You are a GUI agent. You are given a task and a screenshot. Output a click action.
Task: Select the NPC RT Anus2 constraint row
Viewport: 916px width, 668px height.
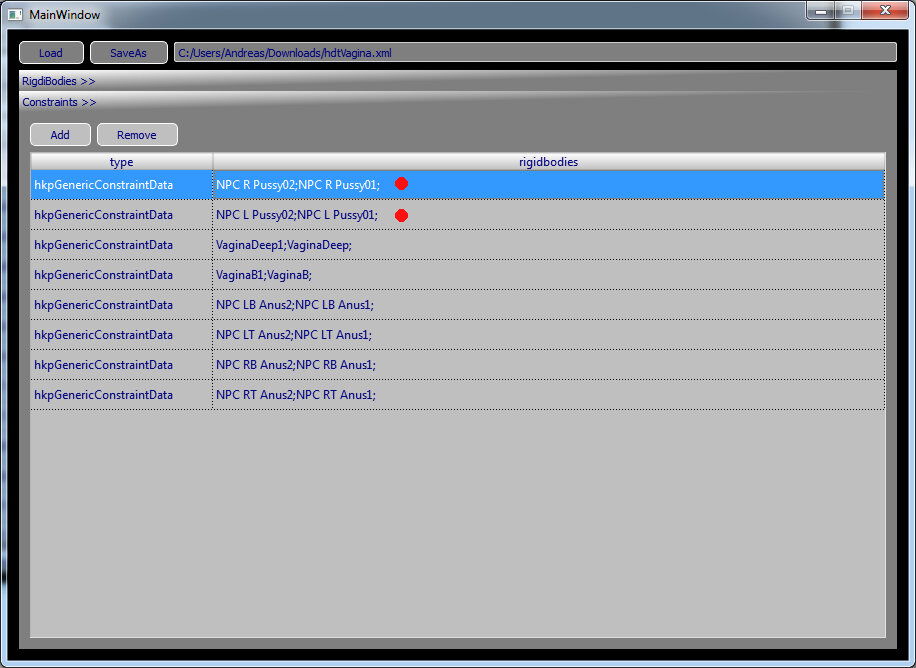click(x=295, y=395)
